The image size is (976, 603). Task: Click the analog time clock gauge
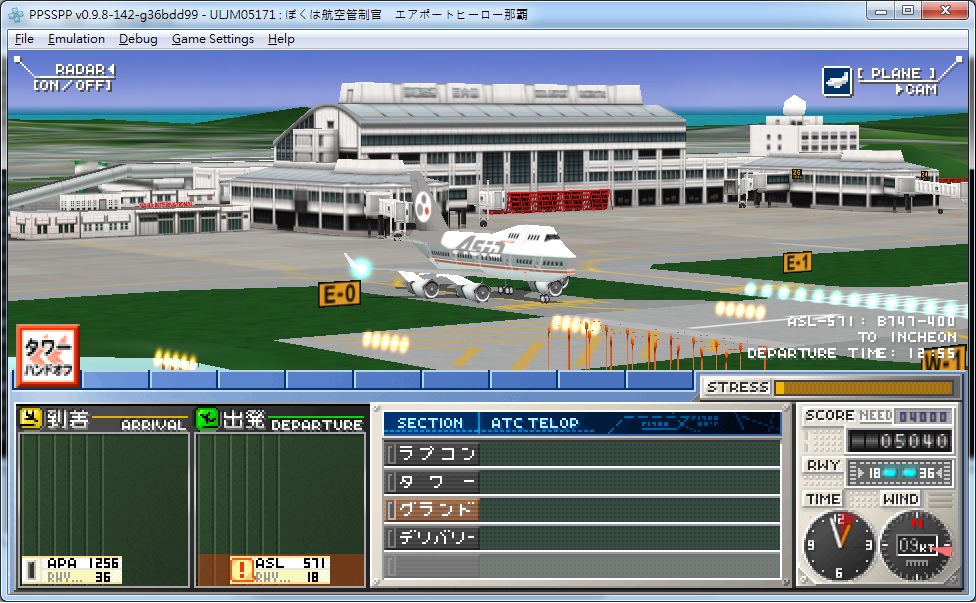tap(840, 545)
